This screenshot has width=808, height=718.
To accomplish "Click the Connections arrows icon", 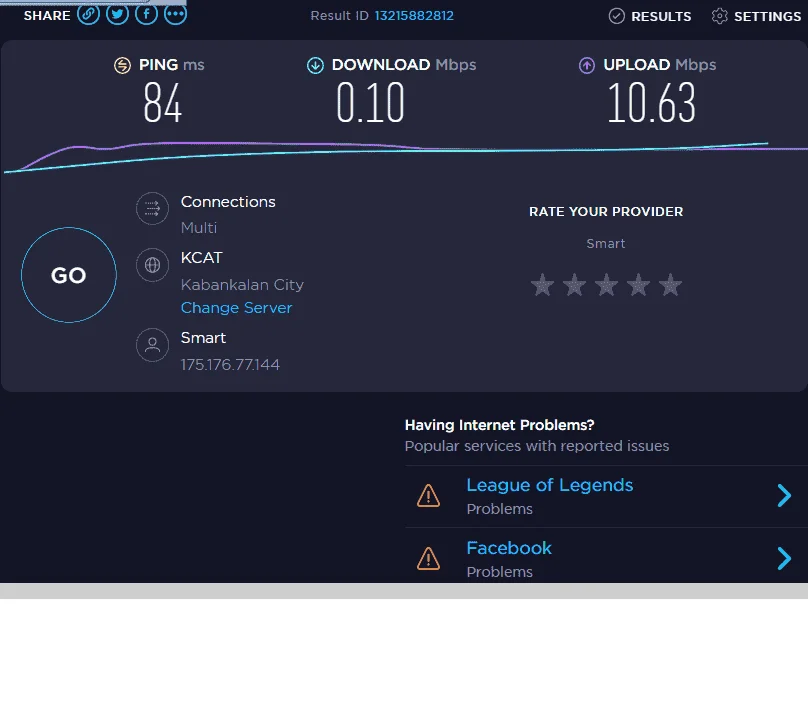I will 152,209.
